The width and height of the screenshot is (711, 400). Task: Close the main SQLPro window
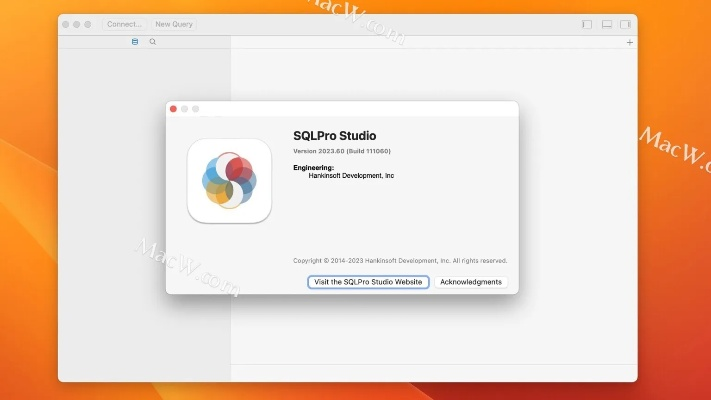(x=65, y=24)
